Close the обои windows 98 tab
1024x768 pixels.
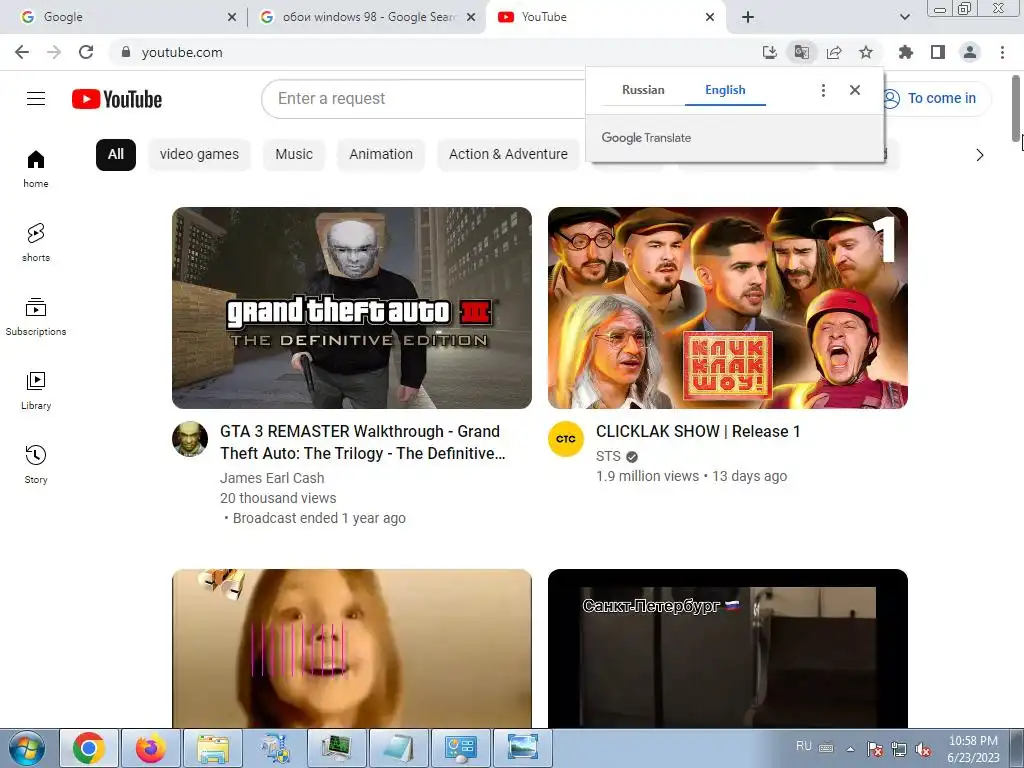(471, 17)
